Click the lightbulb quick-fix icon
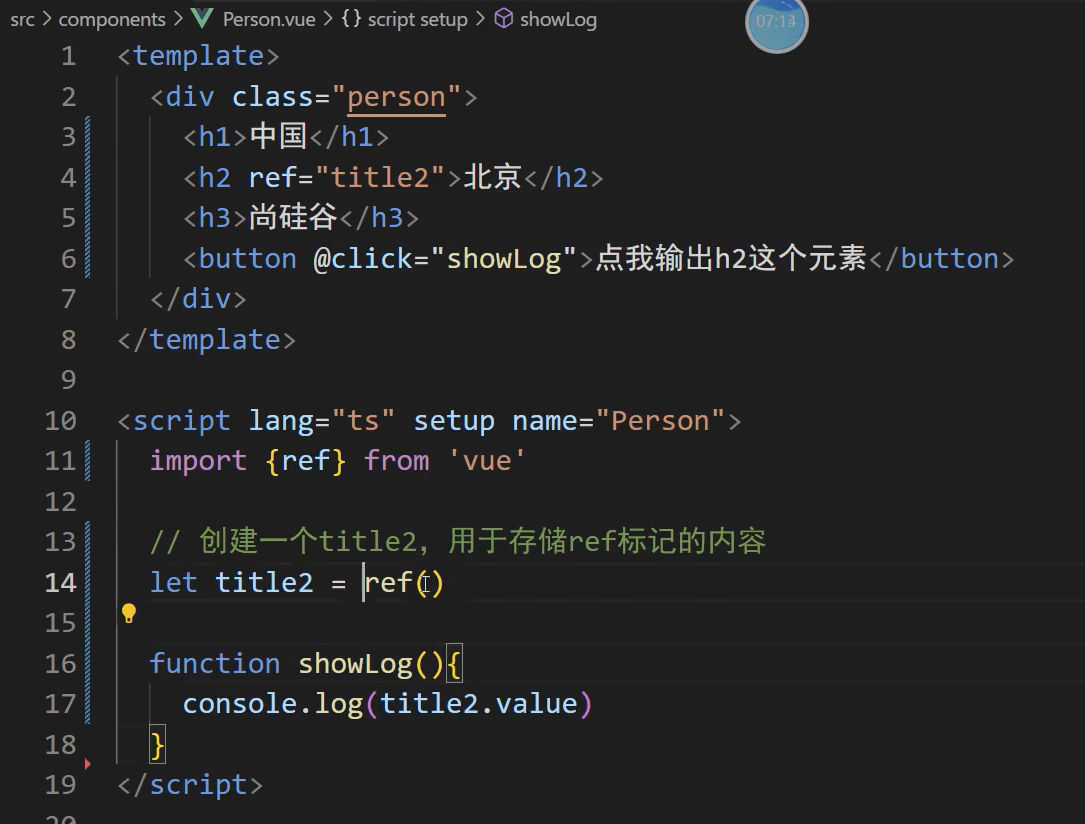The width and height of the screenshot is (1085, 824). [x=129, y=613]
